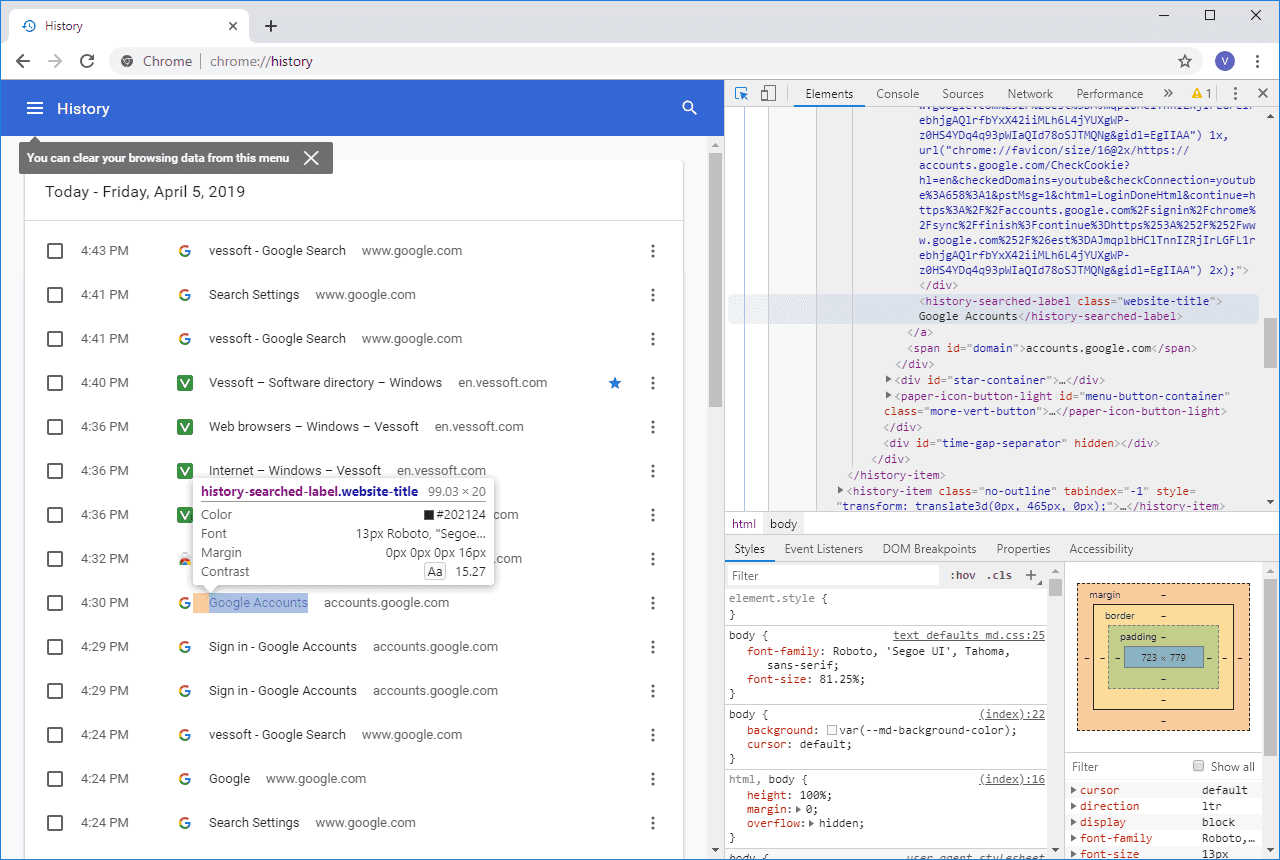Expand the paper-icon-button-light node
This screenshot has height=860, width=1280.
pos(889,396)
